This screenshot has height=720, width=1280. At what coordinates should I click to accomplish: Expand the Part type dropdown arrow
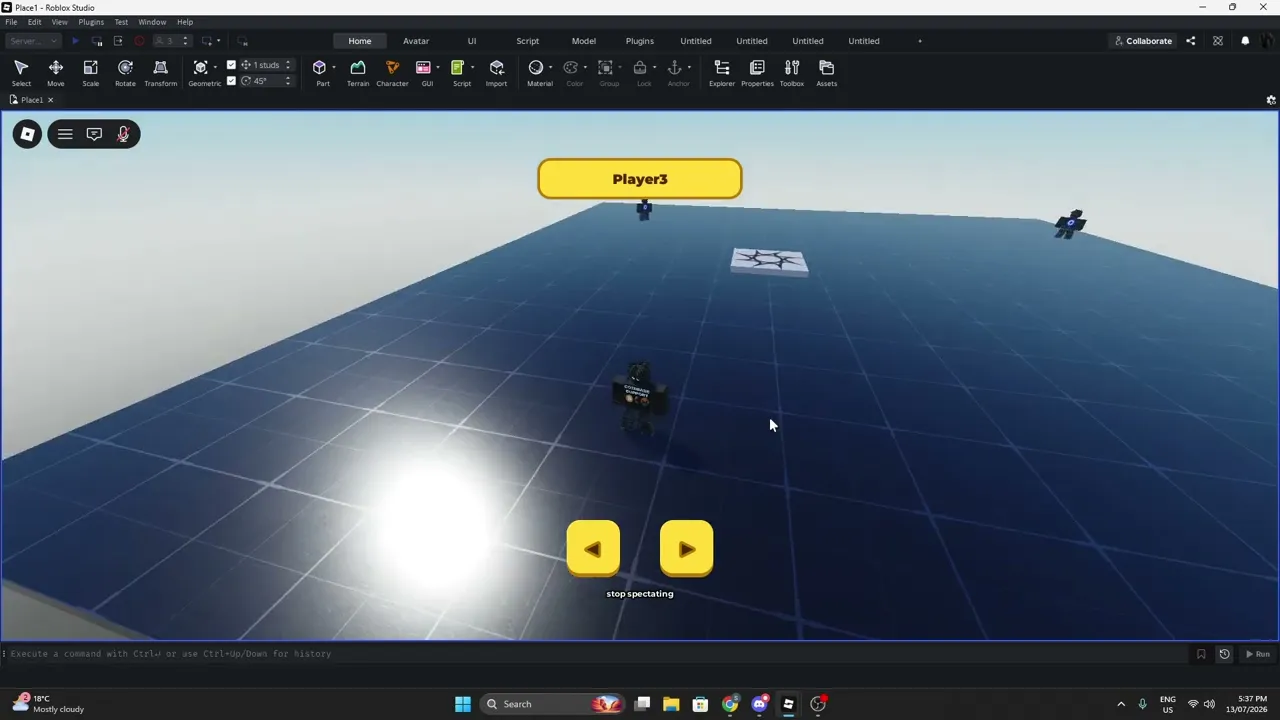point(334,68)
